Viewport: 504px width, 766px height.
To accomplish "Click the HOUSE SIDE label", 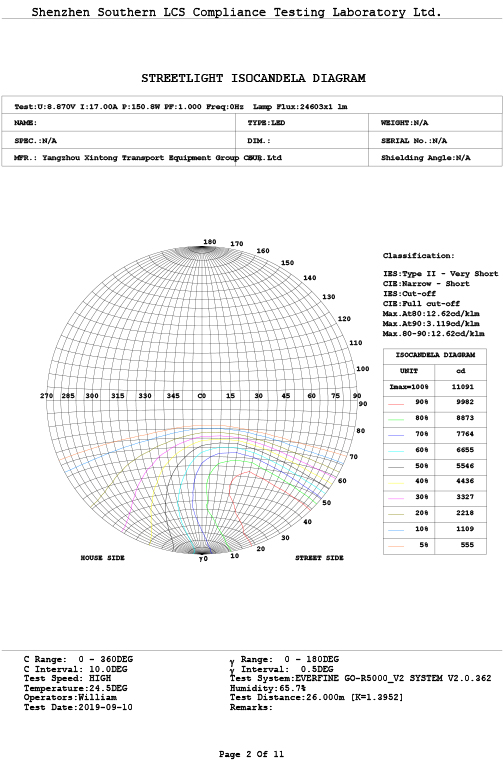I will (x=103, y=558).
